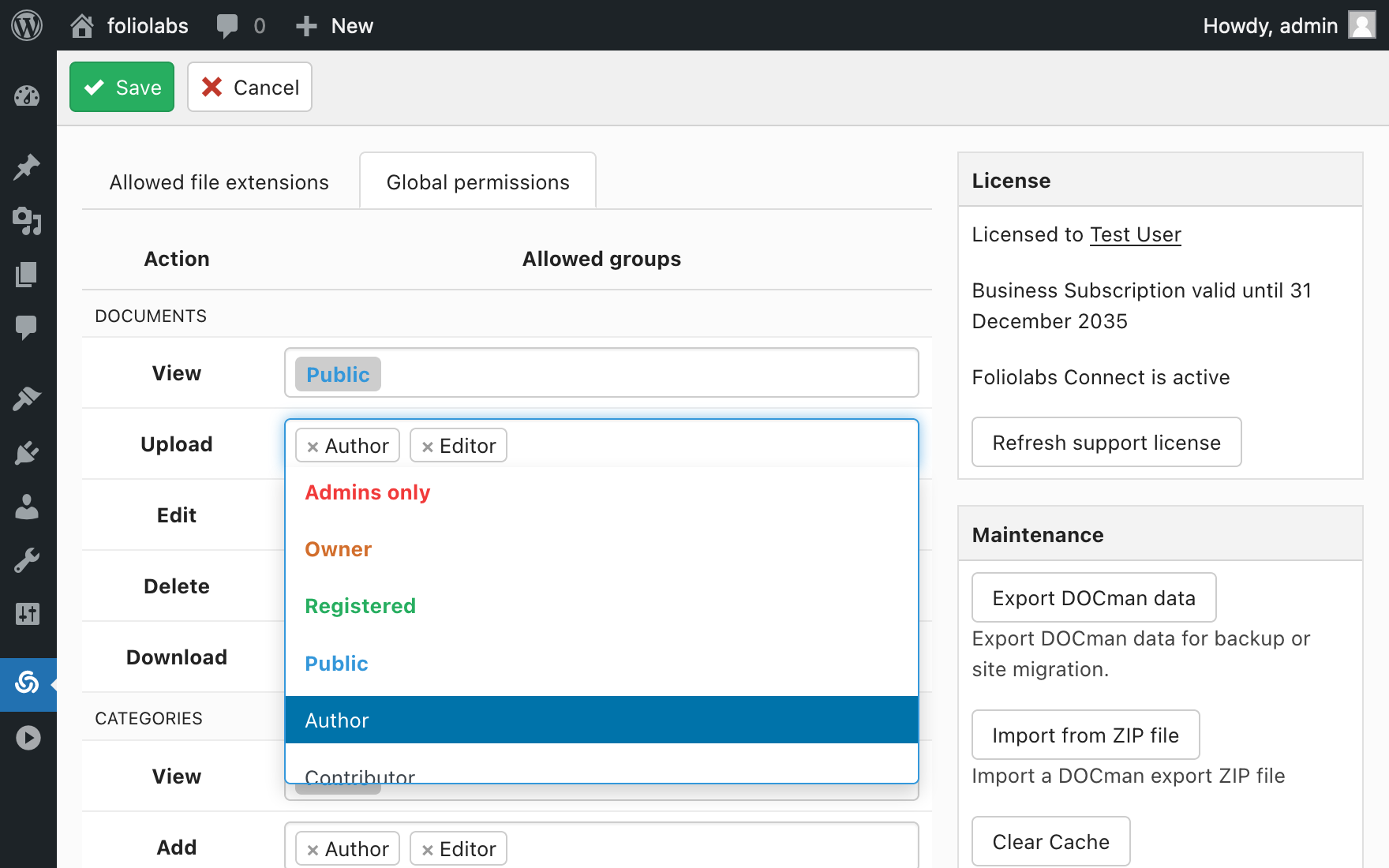This screenshot has height=868, width=1389.
Task: Open Users via the person icon
Action: tap(27, 507)
